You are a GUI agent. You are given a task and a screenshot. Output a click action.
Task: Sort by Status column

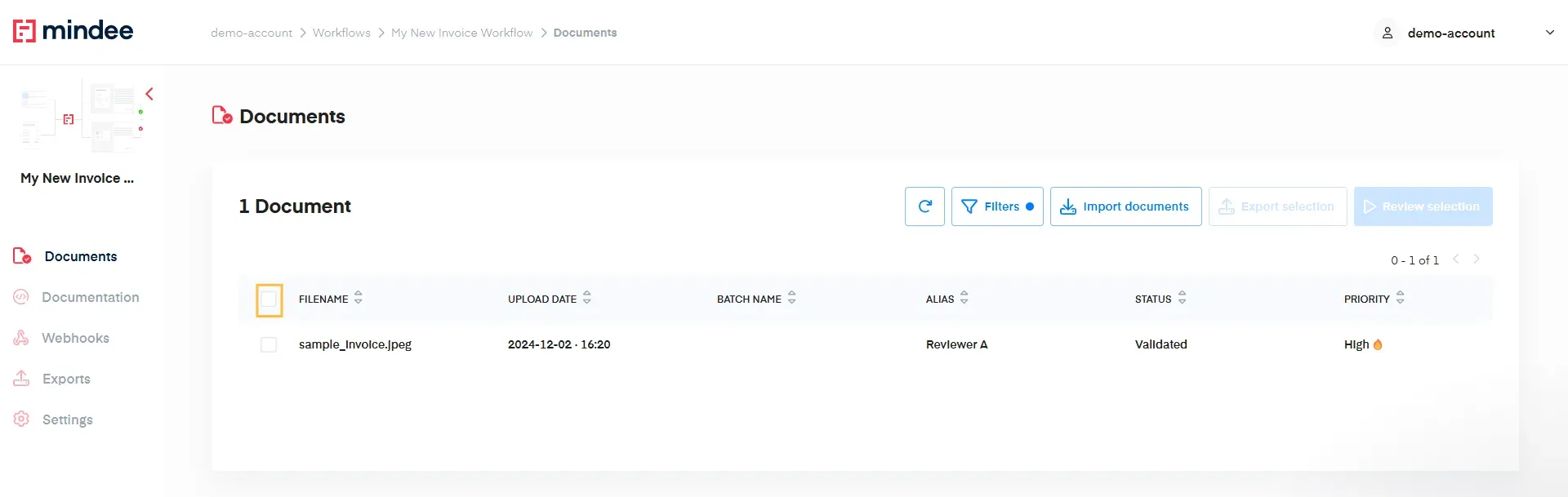point(1182,299)
